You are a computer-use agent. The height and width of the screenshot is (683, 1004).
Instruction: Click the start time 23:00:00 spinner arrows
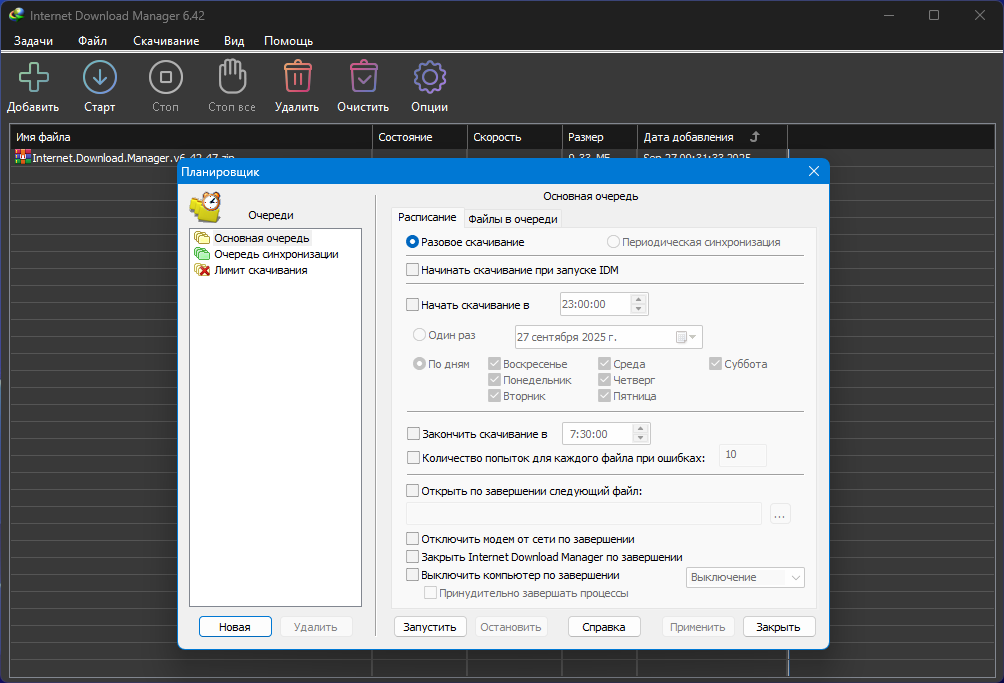(640, 304)
